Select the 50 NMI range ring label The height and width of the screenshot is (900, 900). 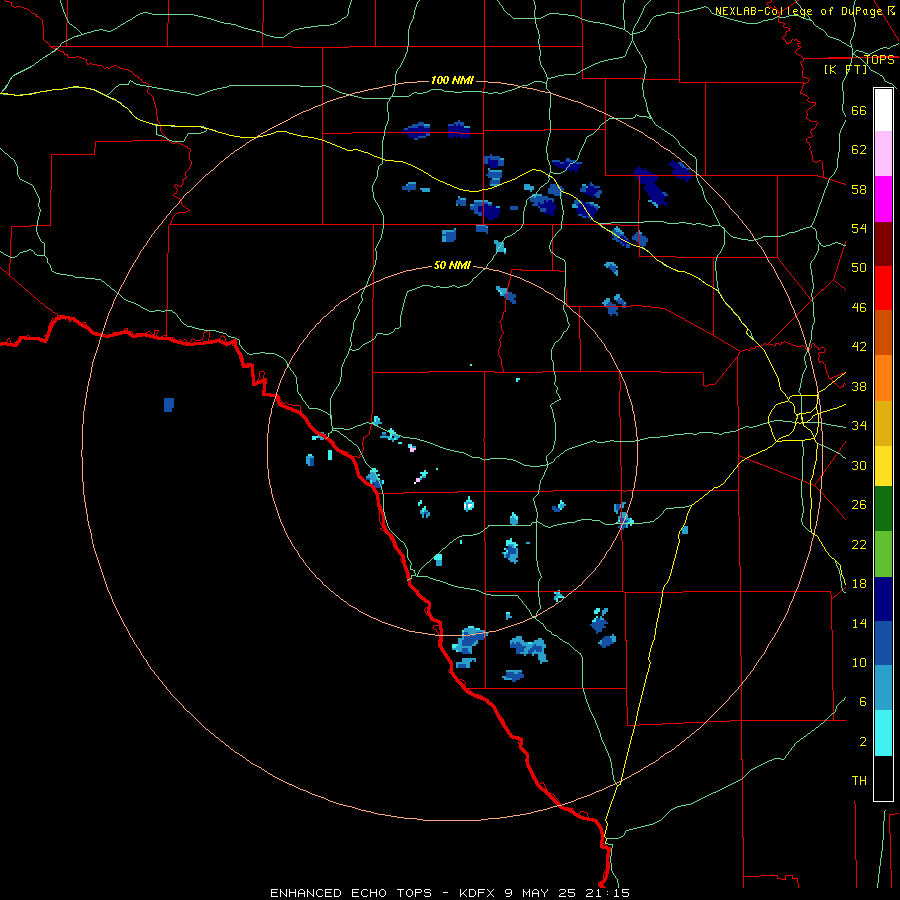pos(452,265)
